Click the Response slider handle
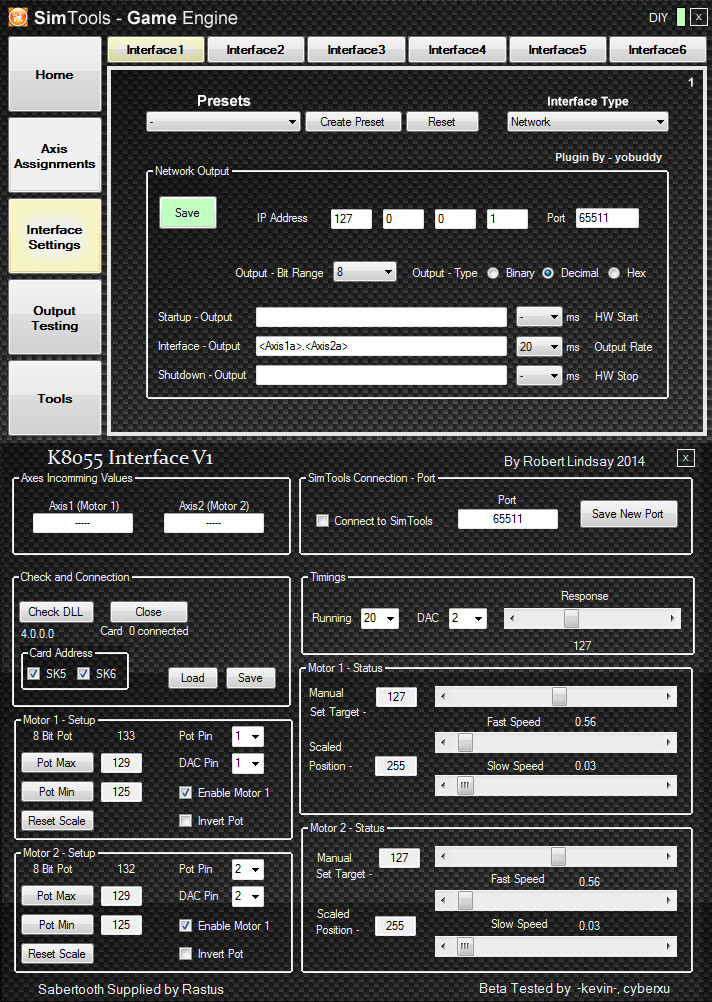Image resolution: width=712 pixels, height=1002 pixels. 571,618
